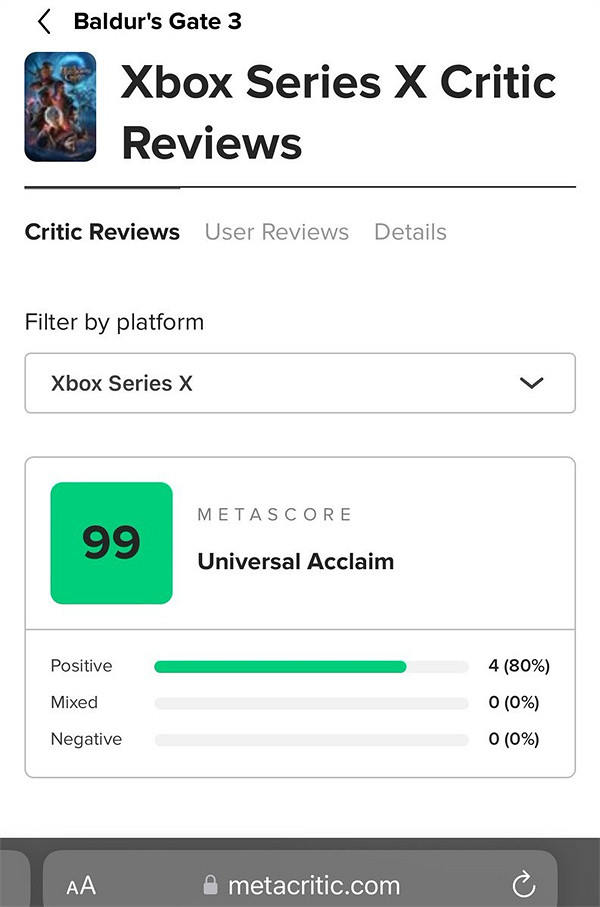Screen dimensions: 600x907
Task: Expand the Xbox Series X platform dropdown
Action: click(x=300, y=383)
